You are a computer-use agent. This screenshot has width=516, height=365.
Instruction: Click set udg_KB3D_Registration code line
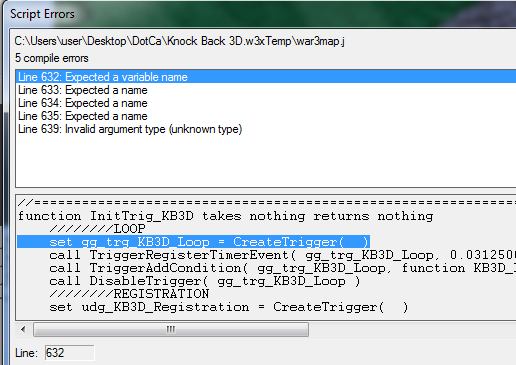pyautogui.click(x=229, y=307)
